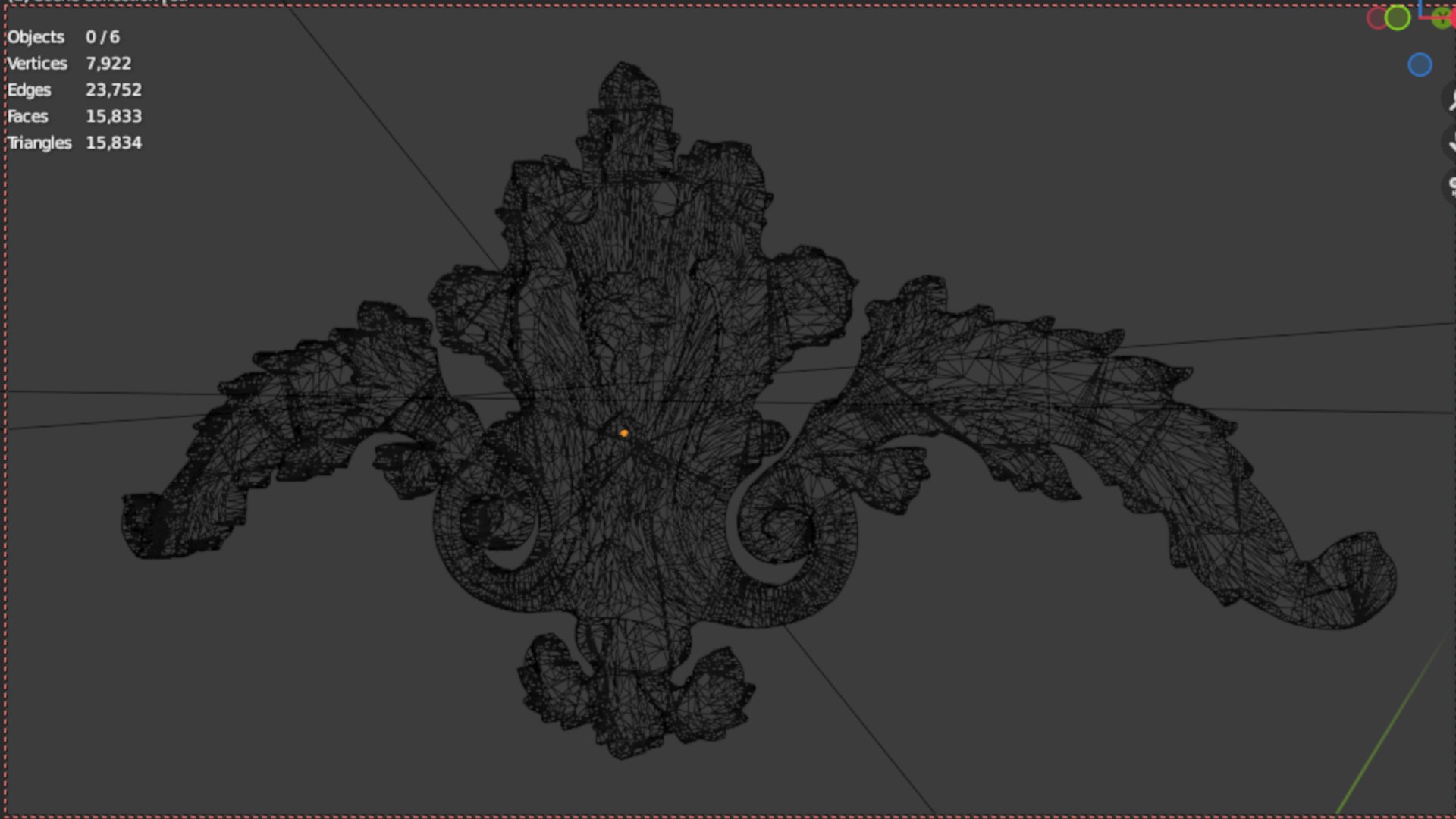
Task: Click the Edges value 23,752
Action: (x=114, y=90)
